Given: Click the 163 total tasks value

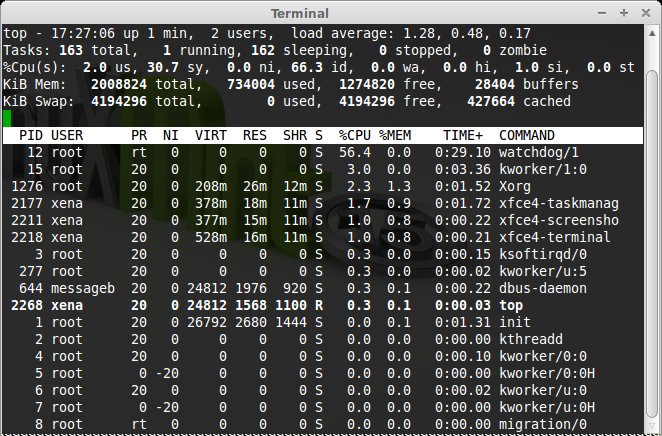Looking at the screenshot, I should (71, 51).
